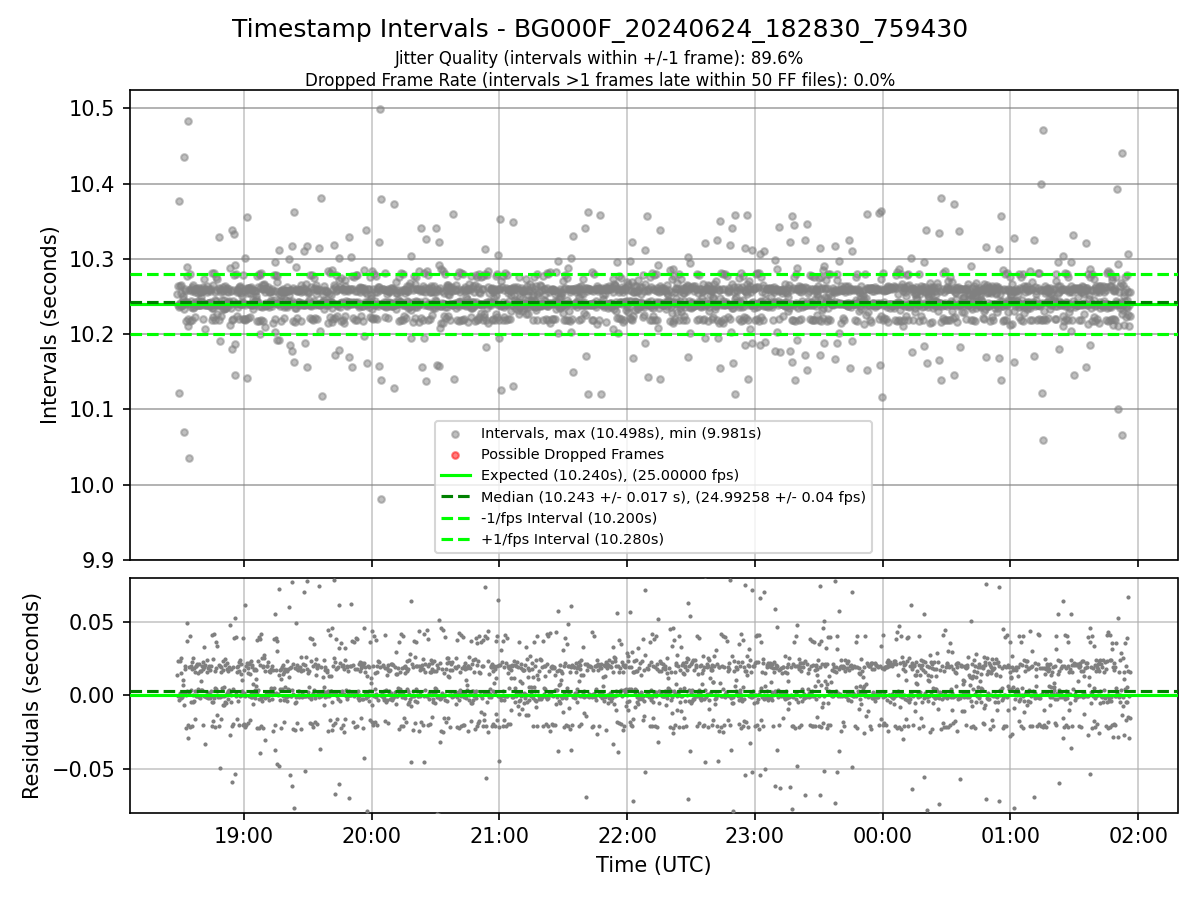Click the plot title 'Timestamp Intervals - BG000F_20240624_182830_759430'
Viewport: 1200px width, 900px height.
point(600,29)
